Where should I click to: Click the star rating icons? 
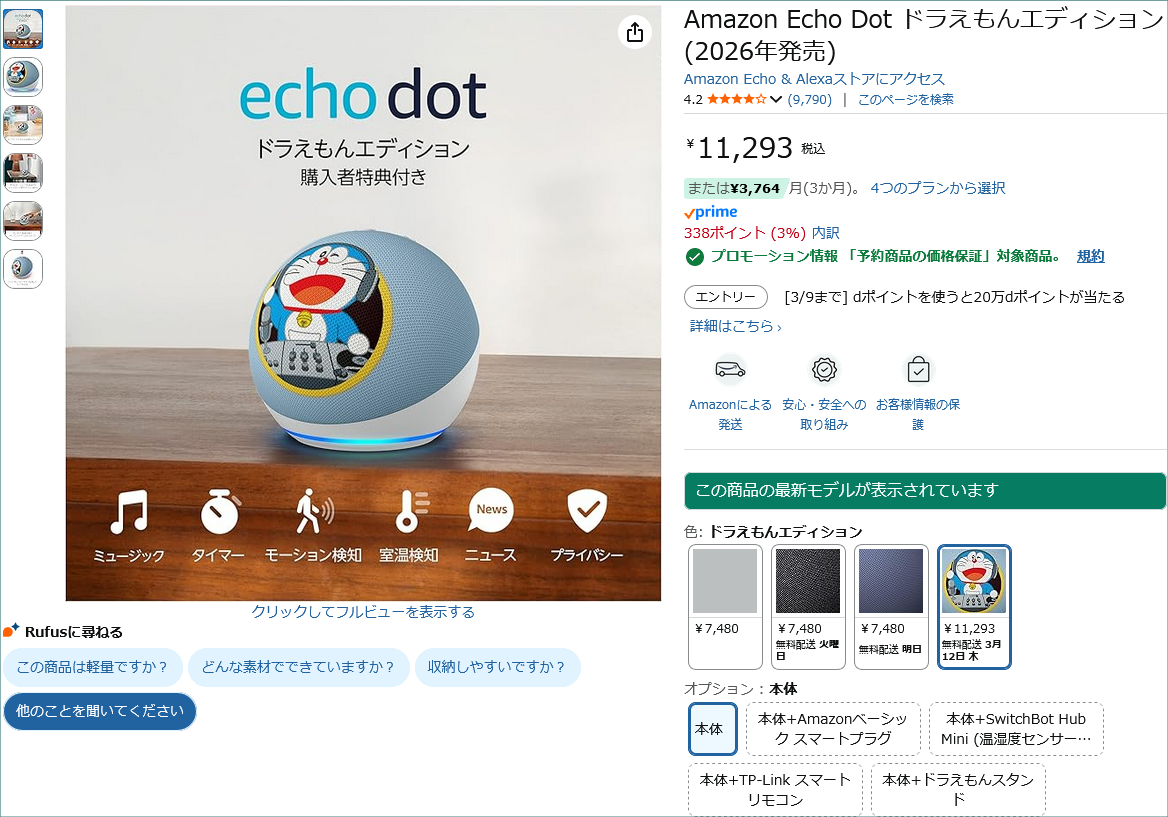pyautogui.click(x=736, y=99)
